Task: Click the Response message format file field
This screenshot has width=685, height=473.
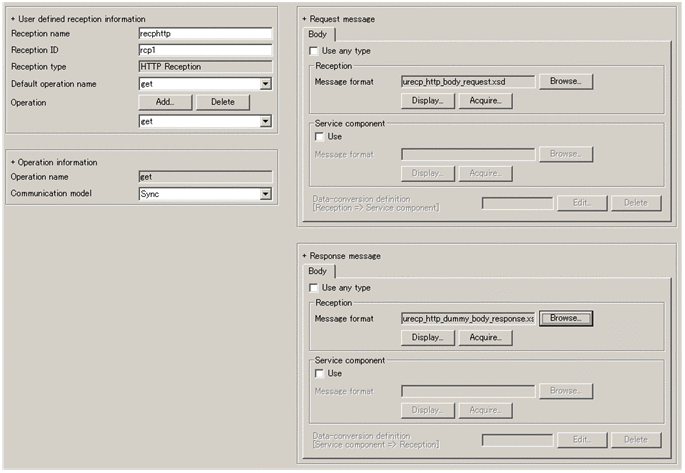Action: pos(467,318)
